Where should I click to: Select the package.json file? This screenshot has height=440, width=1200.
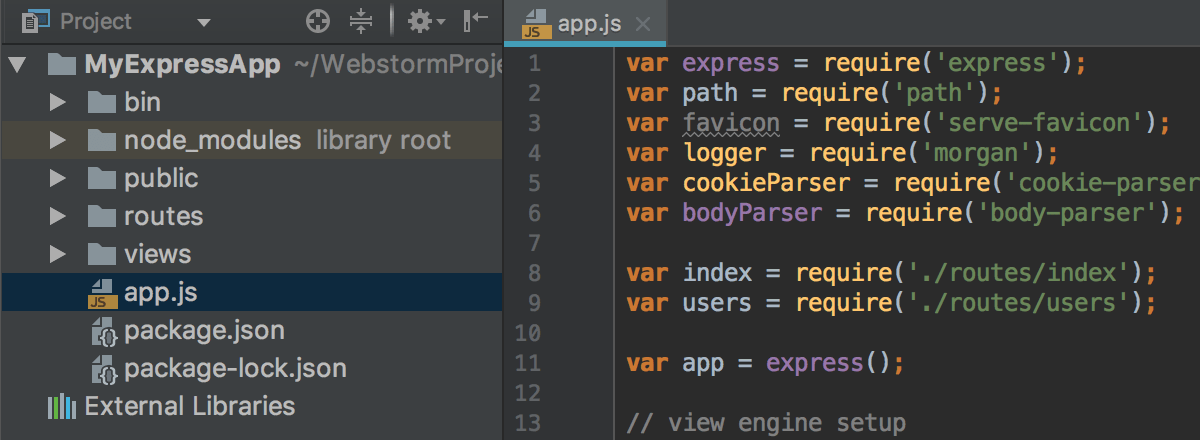(204, 331)
